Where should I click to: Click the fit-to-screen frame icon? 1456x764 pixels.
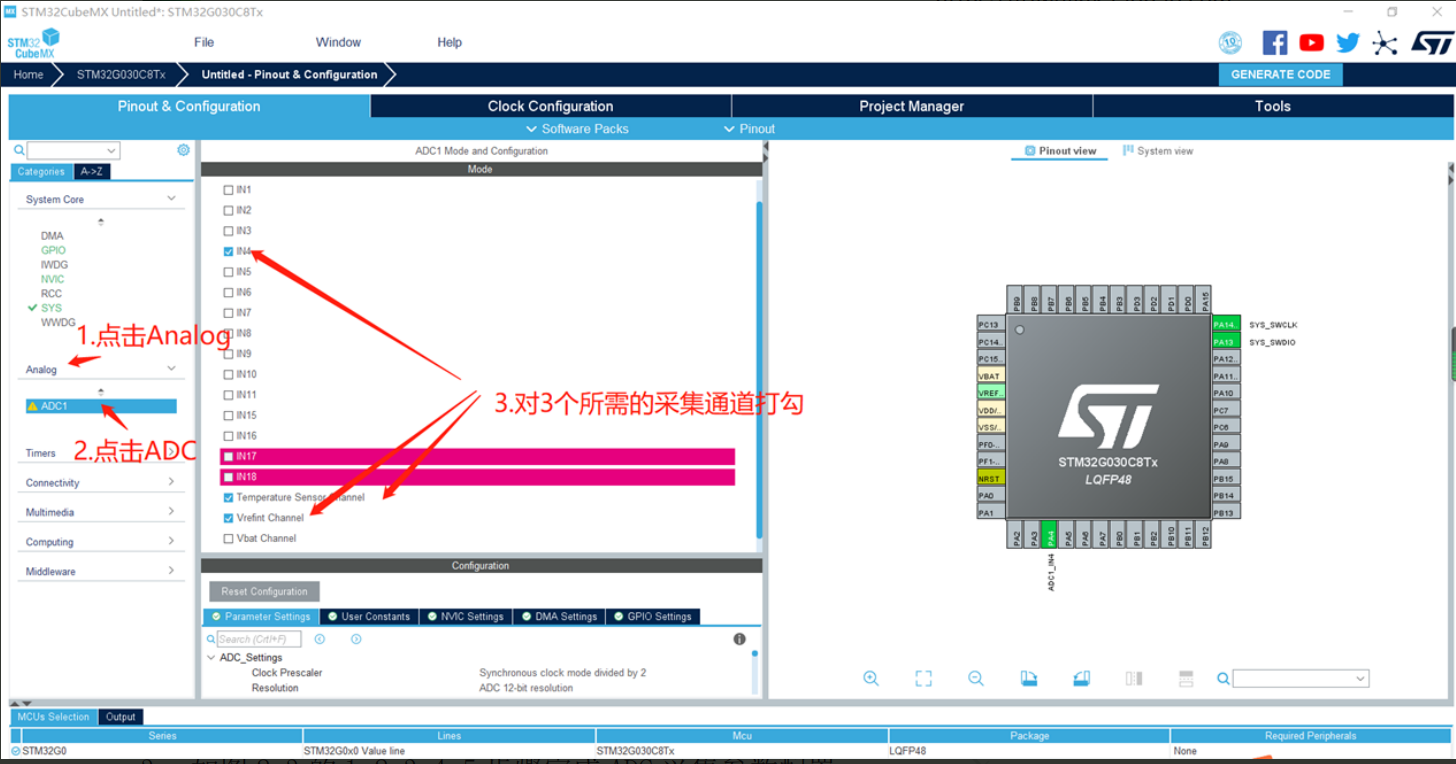(923, 678)
